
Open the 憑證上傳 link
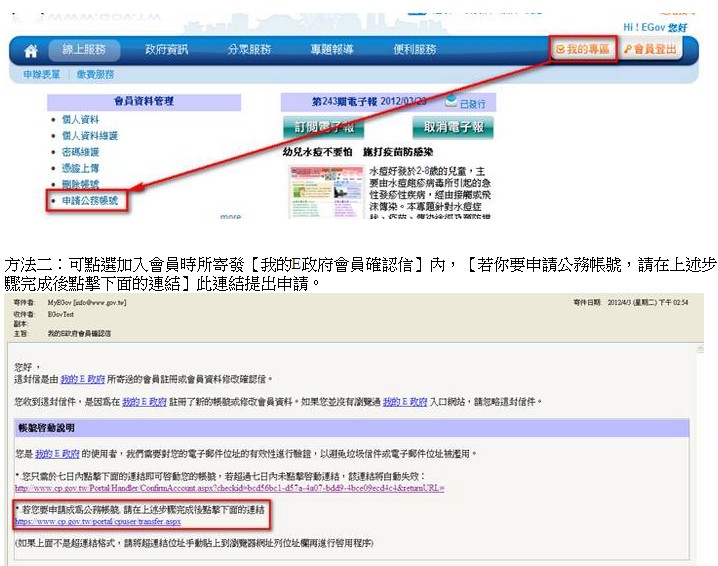(x=81, y=168)
